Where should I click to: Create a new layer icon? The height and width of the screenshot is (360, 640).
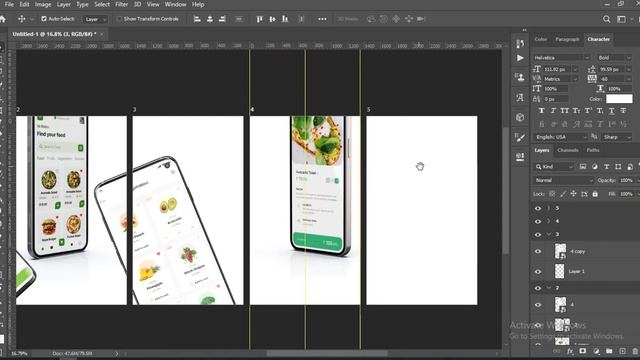pyautogui.click(x=622, y=351)
